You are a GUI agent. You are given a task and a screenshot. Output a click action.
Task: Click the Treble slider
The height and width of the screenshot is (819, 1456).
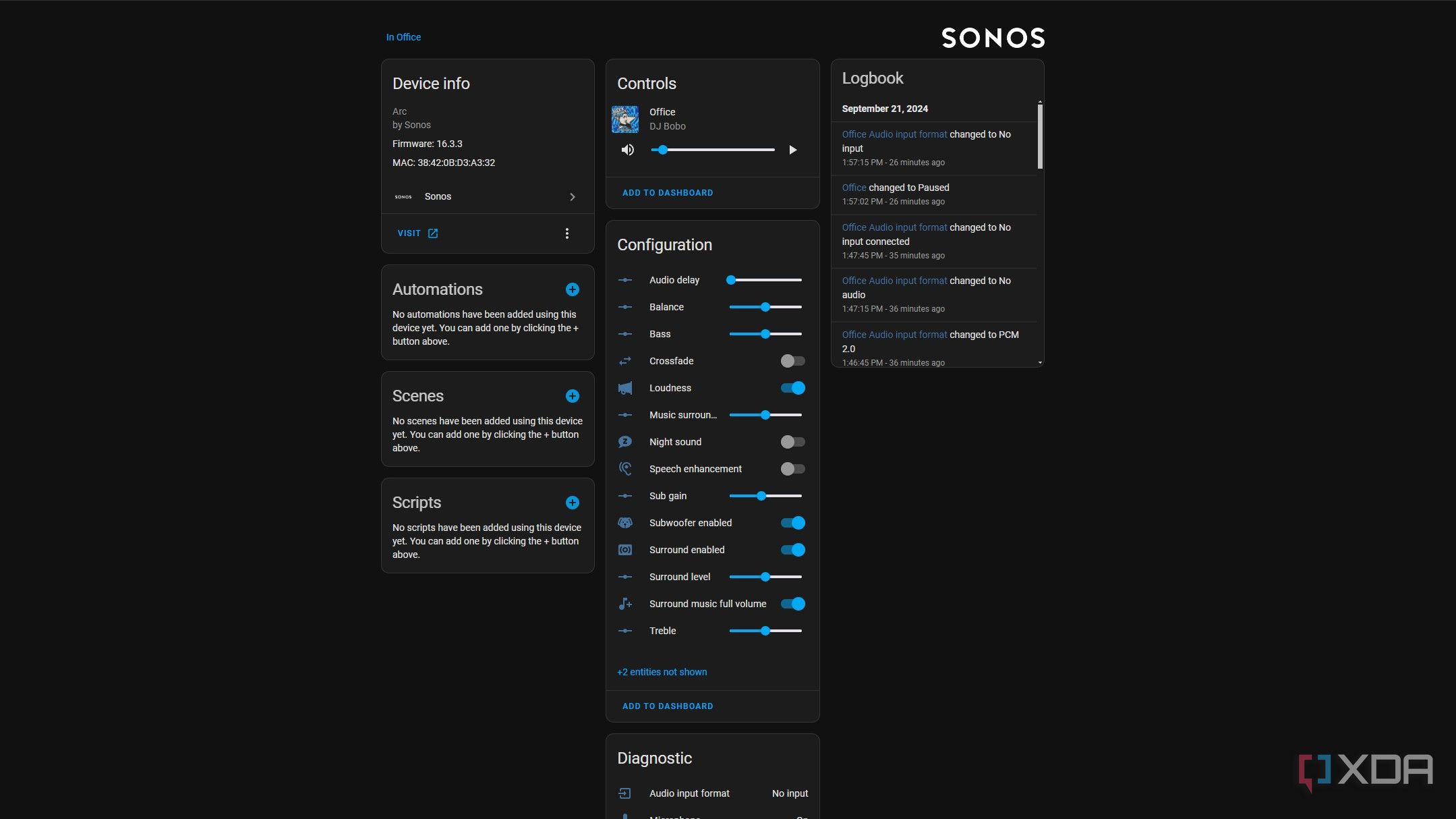[x=765, y=631]
